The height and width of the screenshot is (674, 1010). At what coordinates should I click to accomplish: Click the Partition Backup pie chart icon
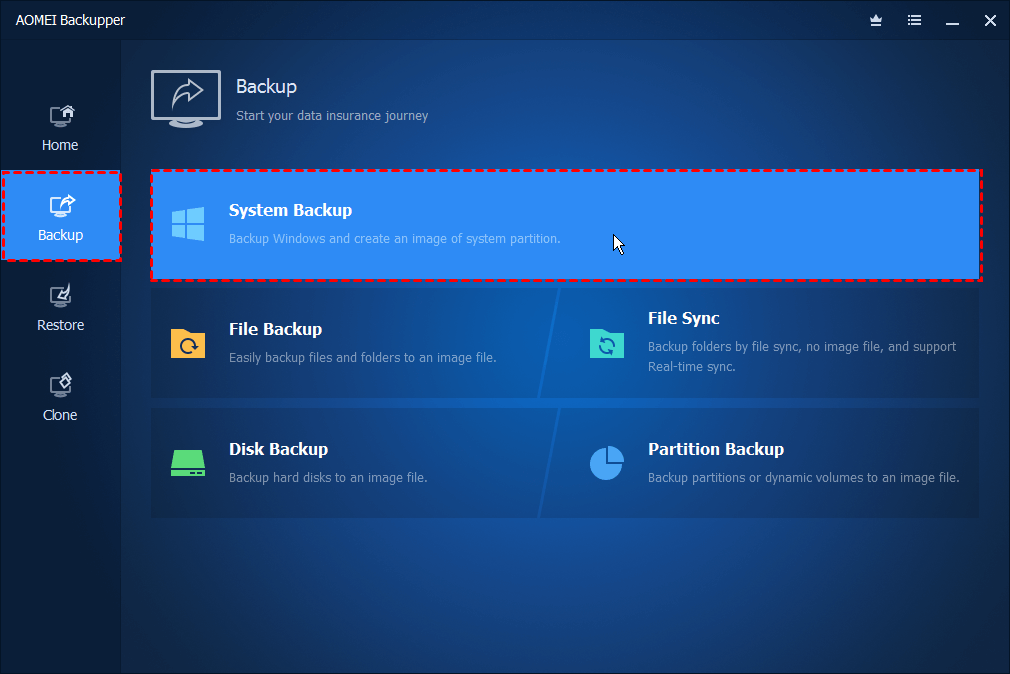pos(606,462)
